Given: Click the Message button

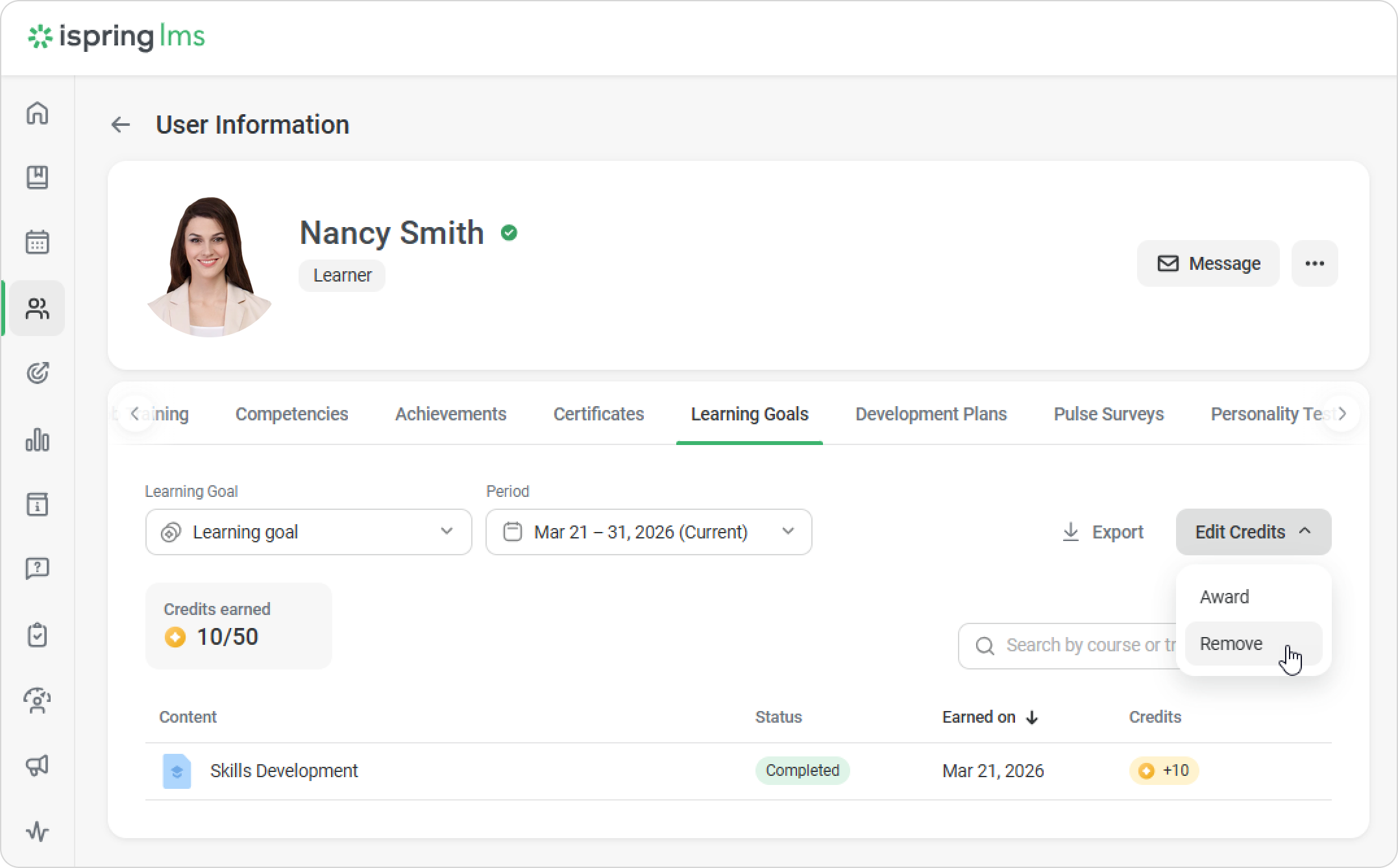Looking at the screenshot, I should click(x=1208, y=263).
